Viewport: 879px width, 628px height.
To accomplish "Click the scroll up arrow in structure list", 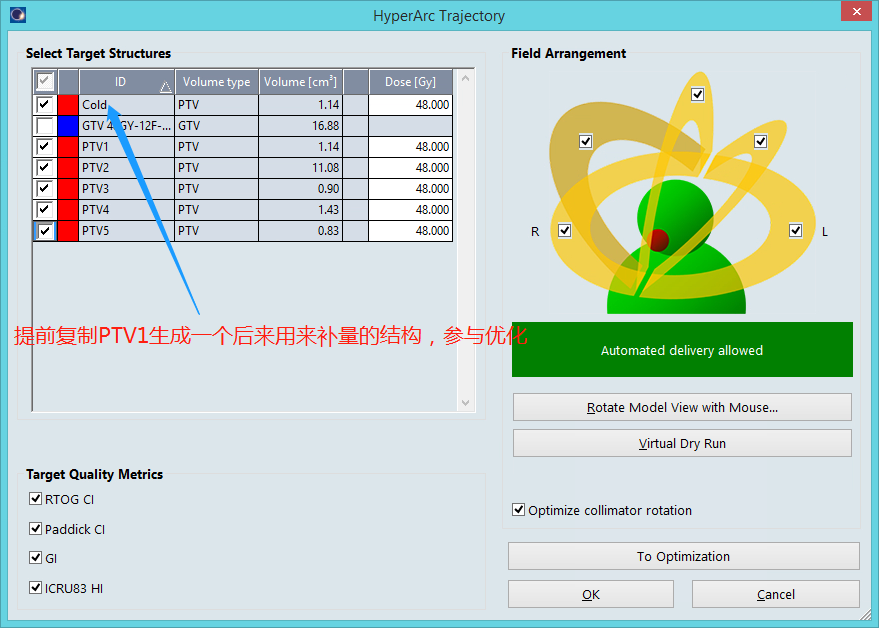I will click(x=465, y=78).
